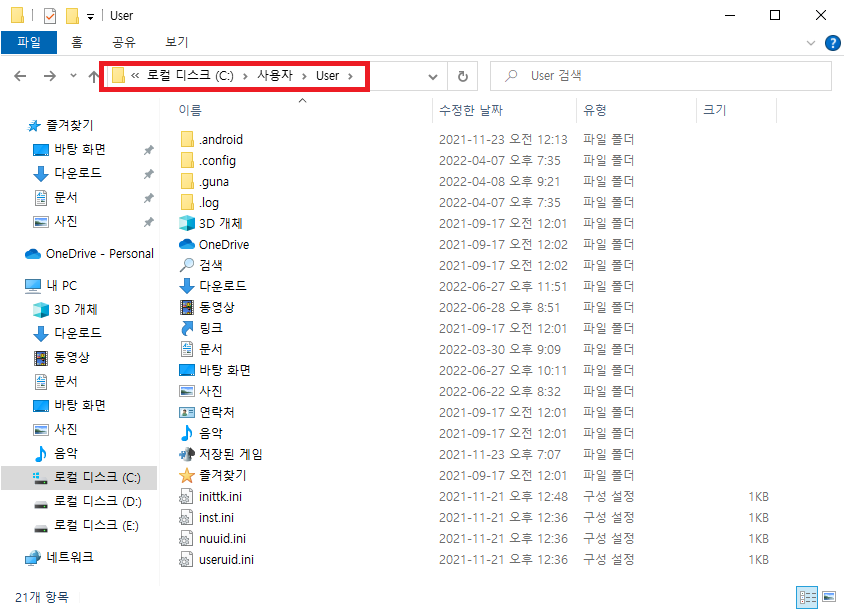845x610 pixels.
Task: Select the 음악 note icon in file list
Action: tap(187, 433)
